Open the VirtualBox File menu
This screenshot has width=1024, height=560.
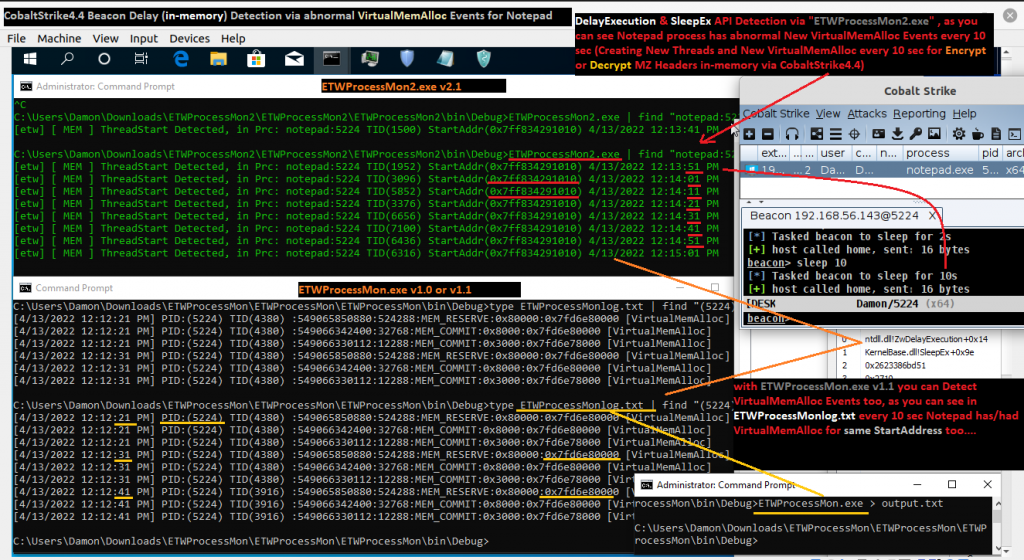tap(16, 39)
